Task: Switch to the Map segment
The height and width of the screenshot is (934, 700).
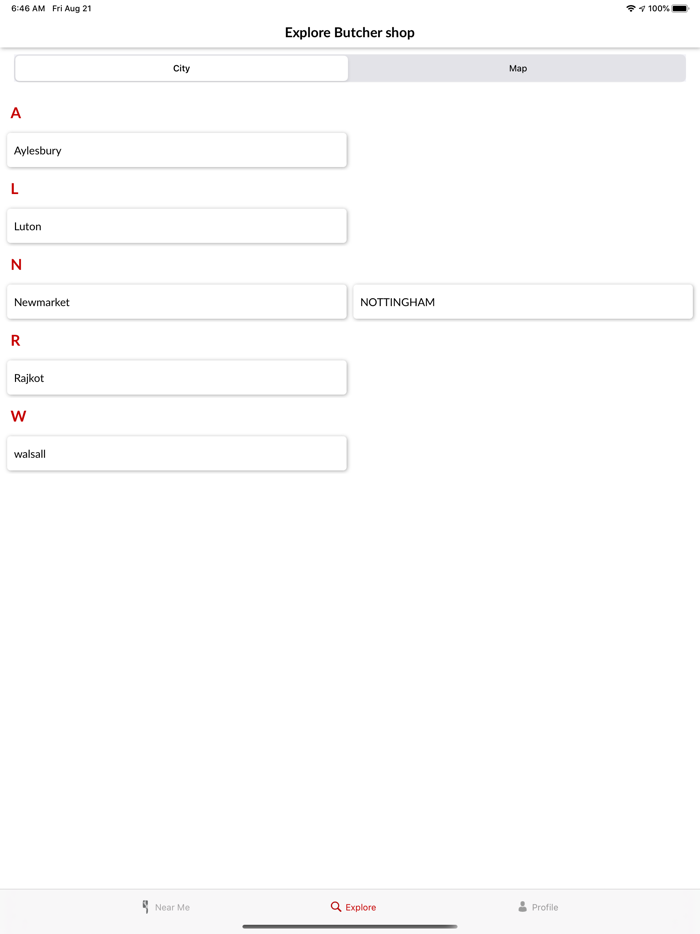Action: tap(517, 68)
